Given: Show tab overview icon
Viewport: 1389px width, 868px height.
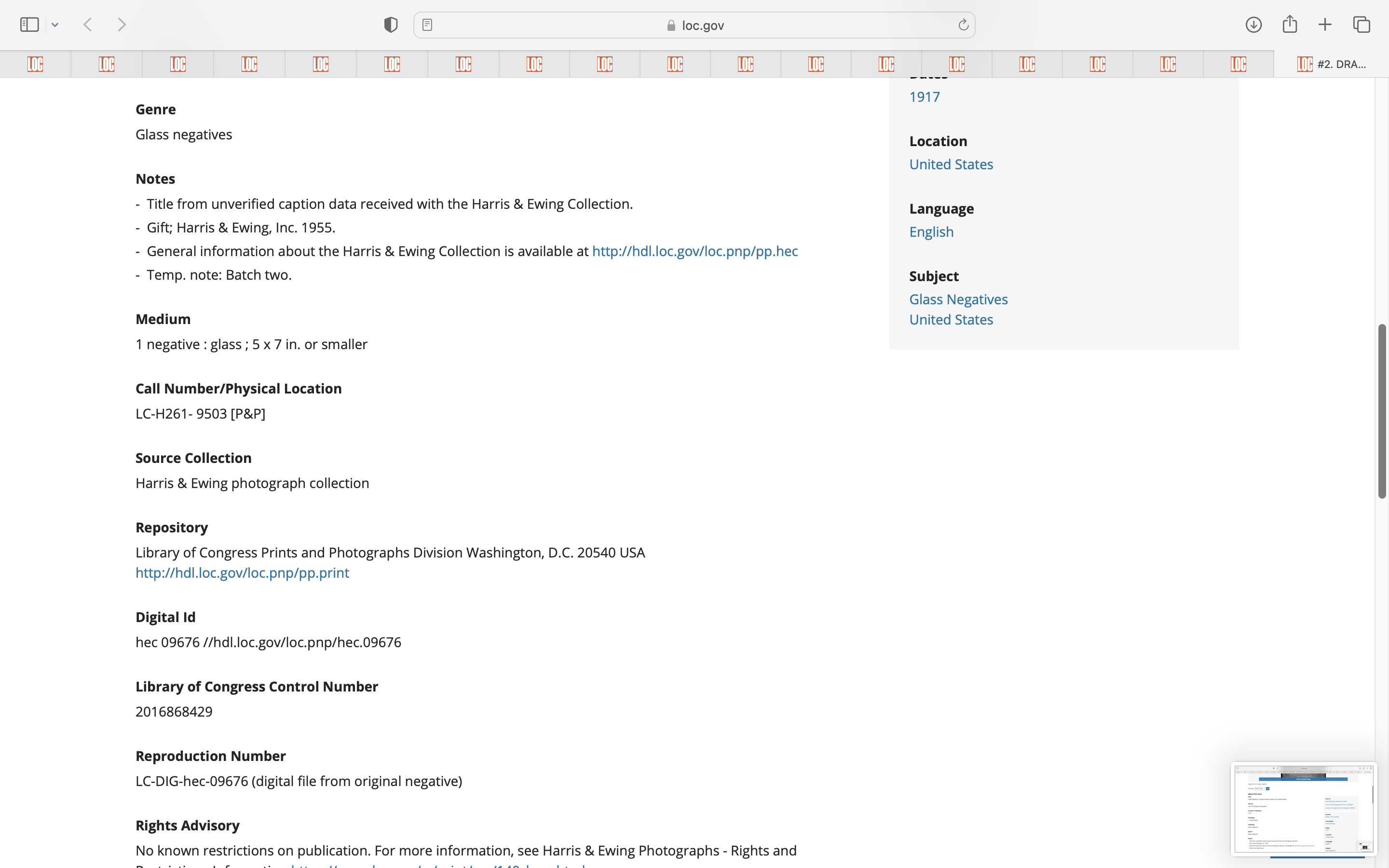Looking at the screenshot, I should 1362,25.
